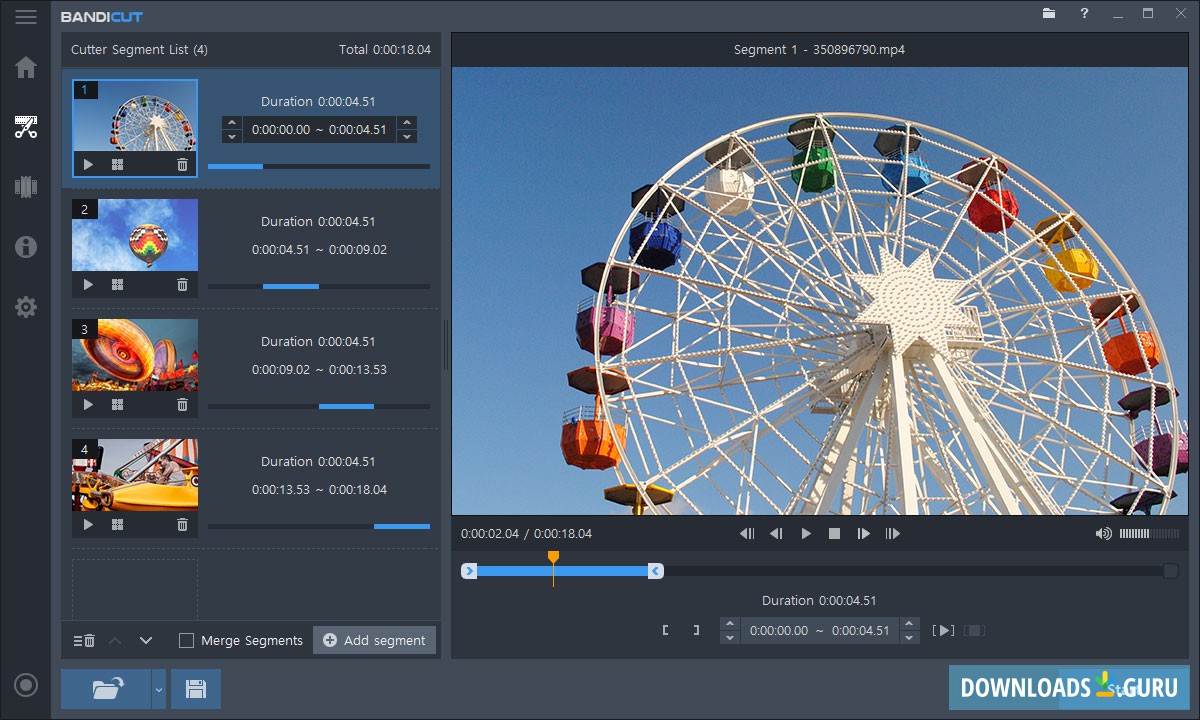1200x720 pixels.
Task: Click the open file folder button
Action: click(x=106, y=688)
